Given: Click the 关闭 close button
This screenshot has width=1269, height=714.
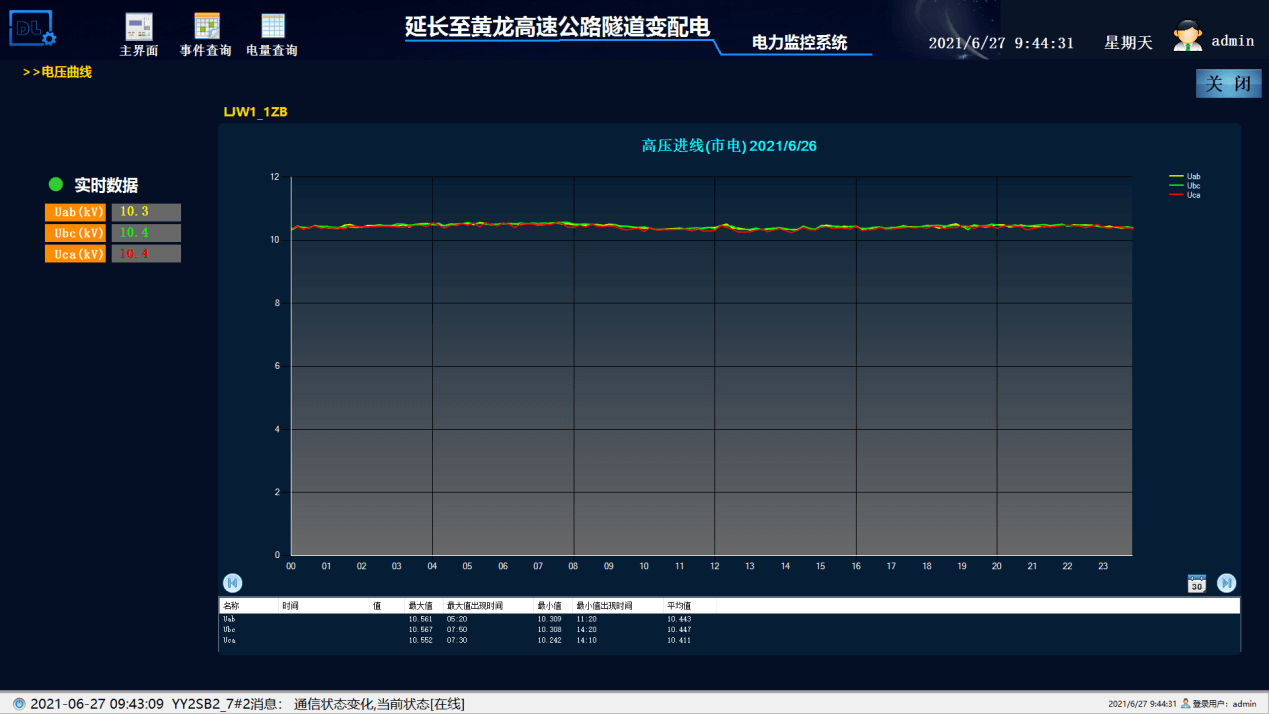Looking at the screenshot, I should (1228, 84).
